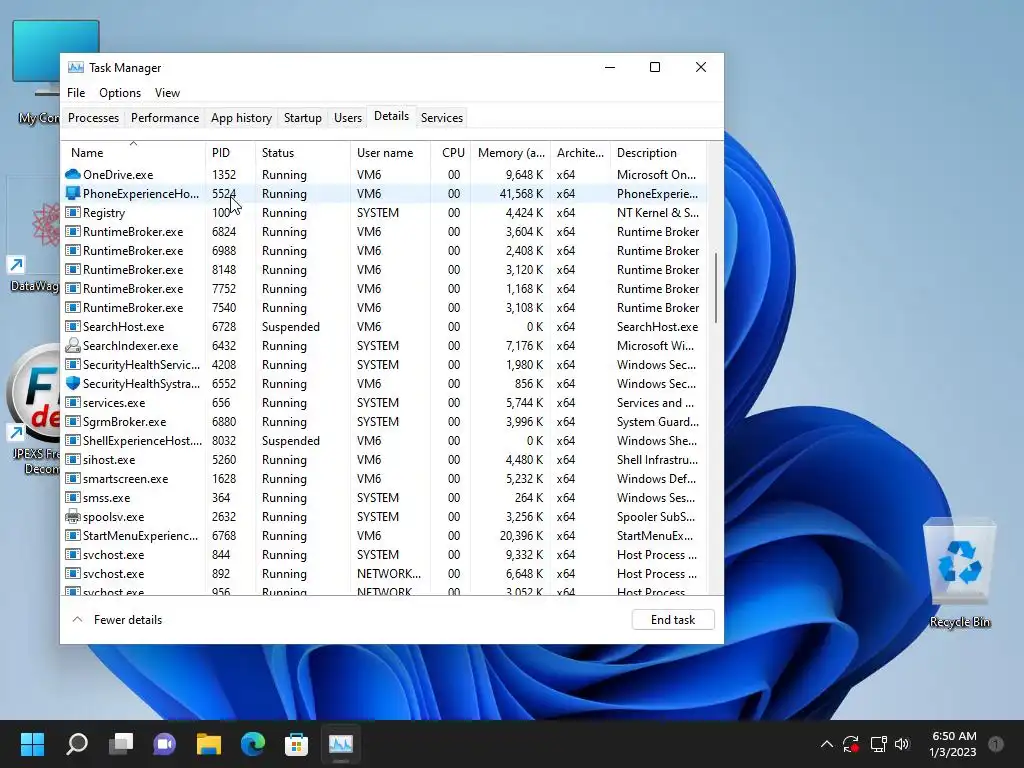Select RuntimeBroker.exe with PID 7540

384,308
